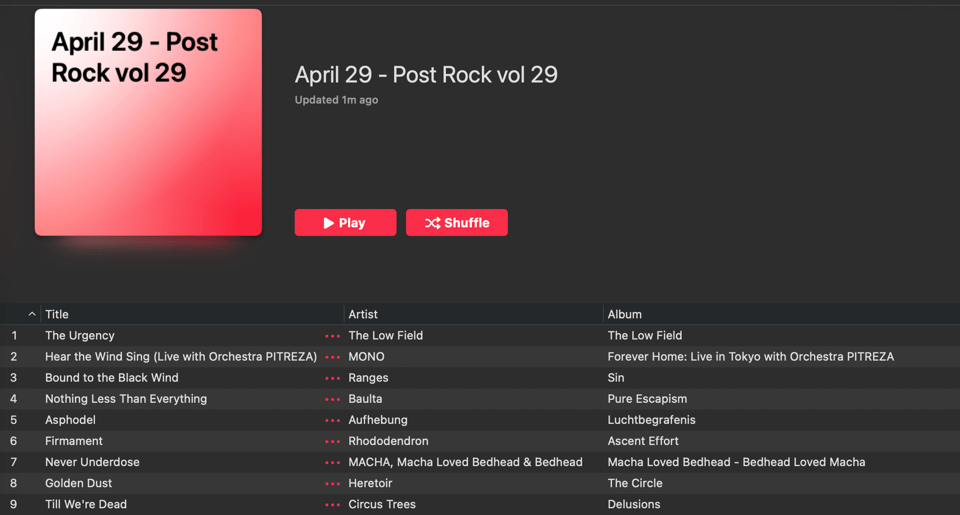Click the red playlist cover artwork
960x515 pixels.
pyautogui.click(x=148, y=123)
